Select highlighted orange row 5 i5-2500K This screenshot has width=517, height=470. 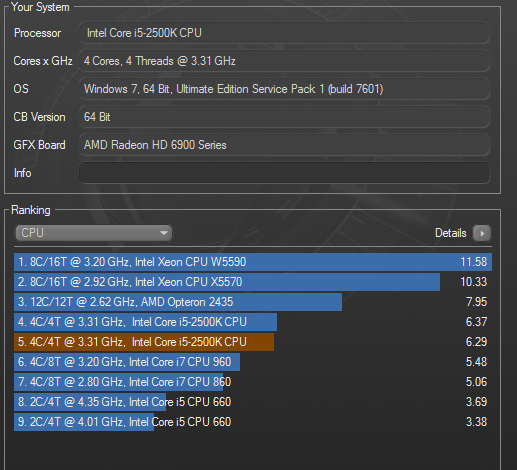point(253,342)
